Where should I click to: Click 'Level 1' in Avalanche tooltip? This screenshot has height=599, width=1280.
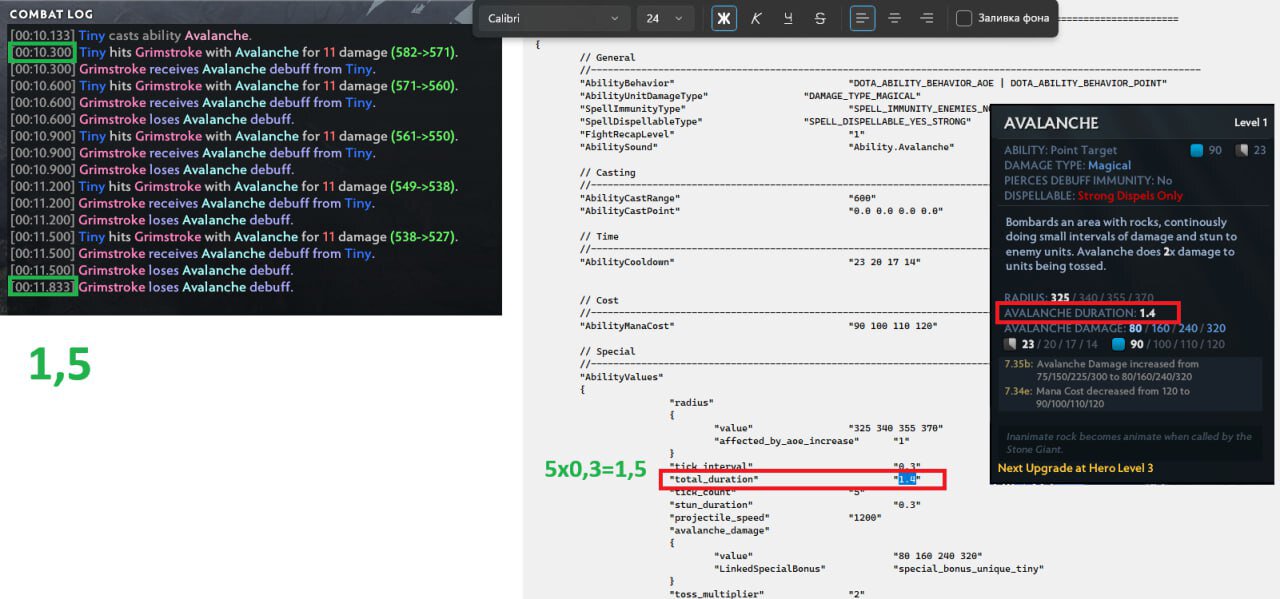1251,123
